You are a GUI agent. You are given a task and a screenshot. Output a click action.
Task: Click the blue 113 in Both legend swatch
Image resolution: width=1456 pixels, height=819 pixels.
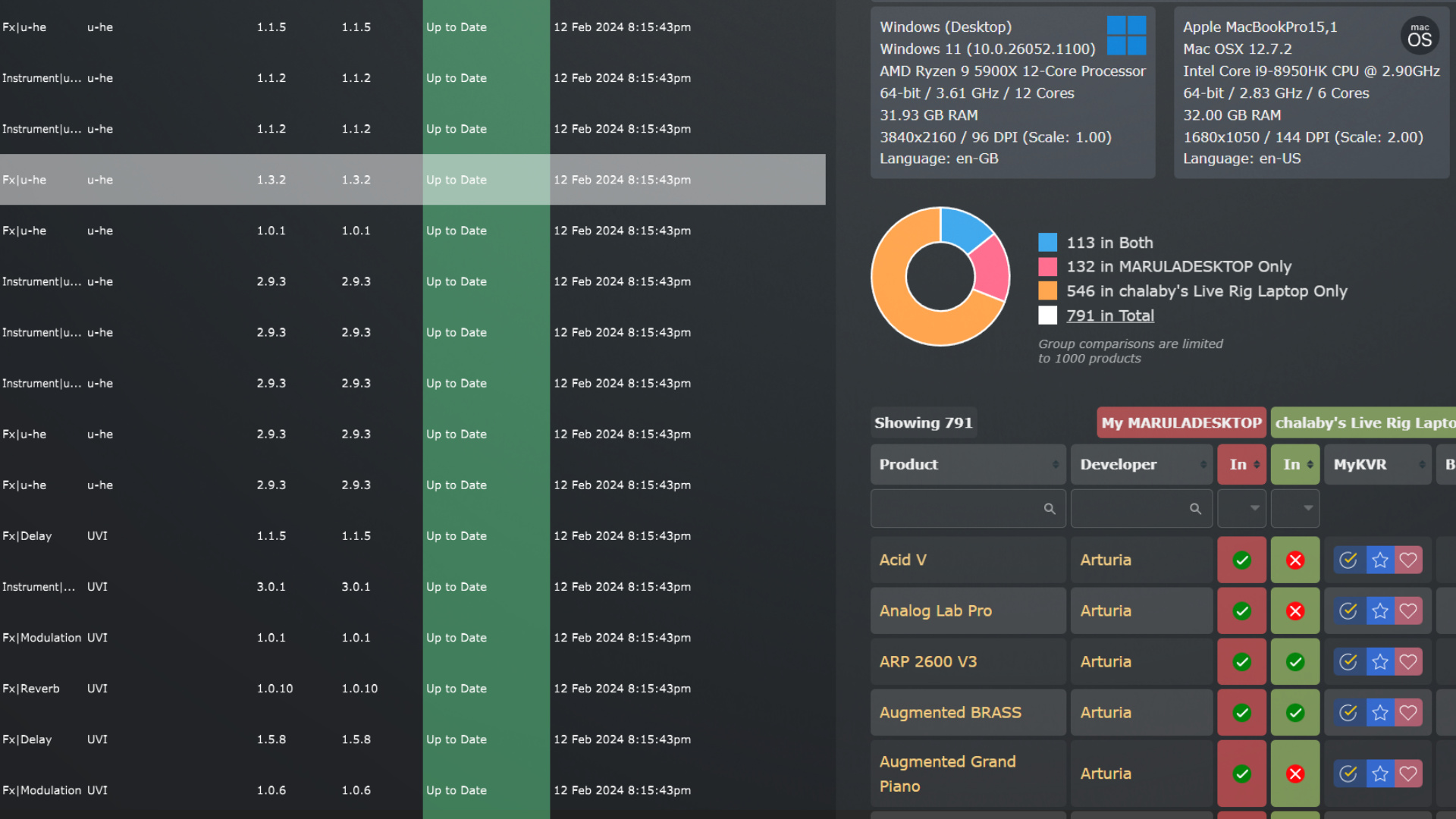1047,243
